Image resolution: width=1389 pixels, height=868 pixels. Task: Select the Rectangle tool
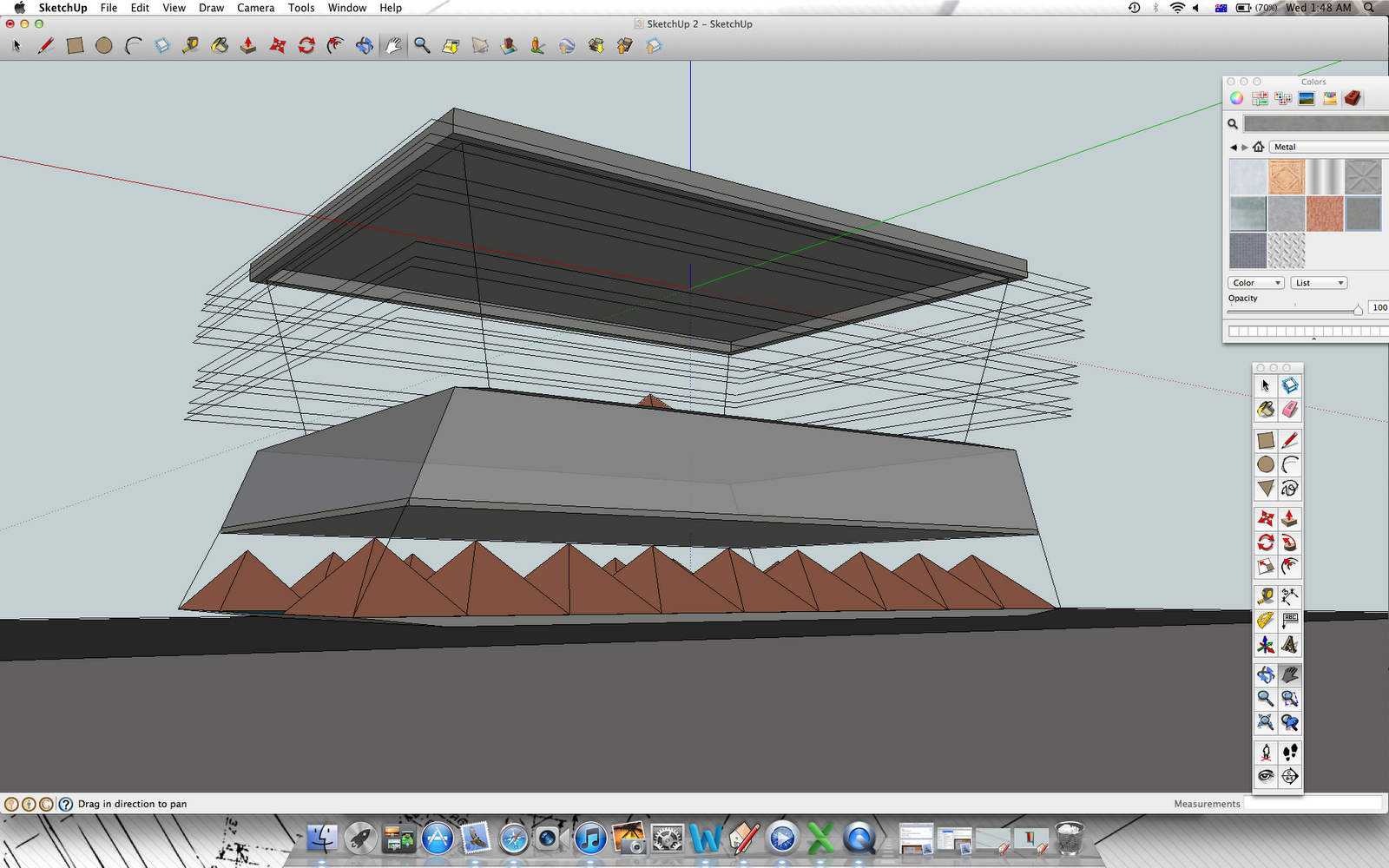tap(75, 45)
